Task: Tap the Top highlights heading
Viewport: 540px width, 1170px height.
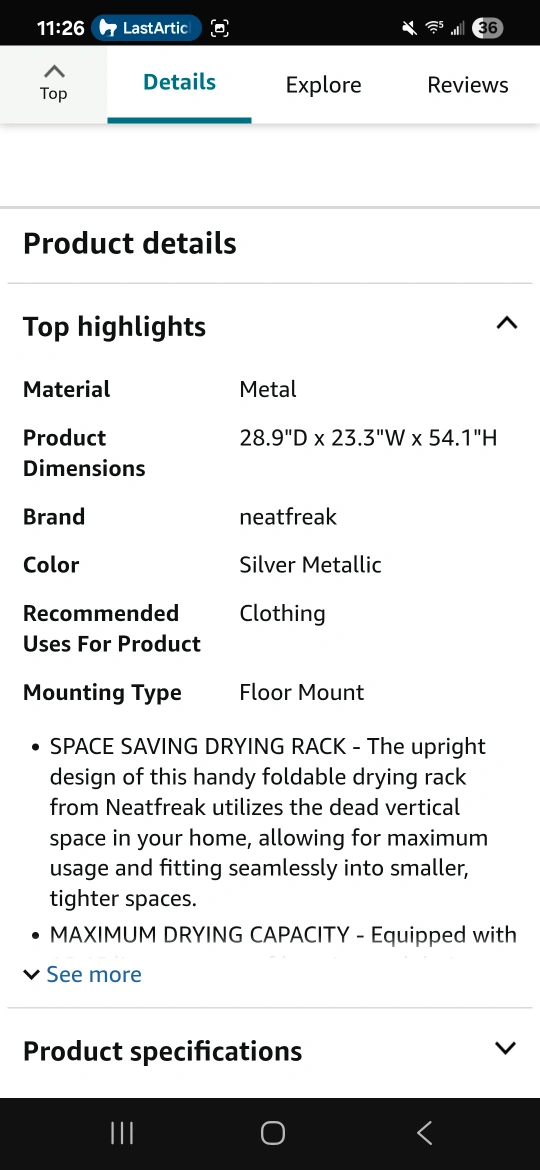Action: (115, 326)
